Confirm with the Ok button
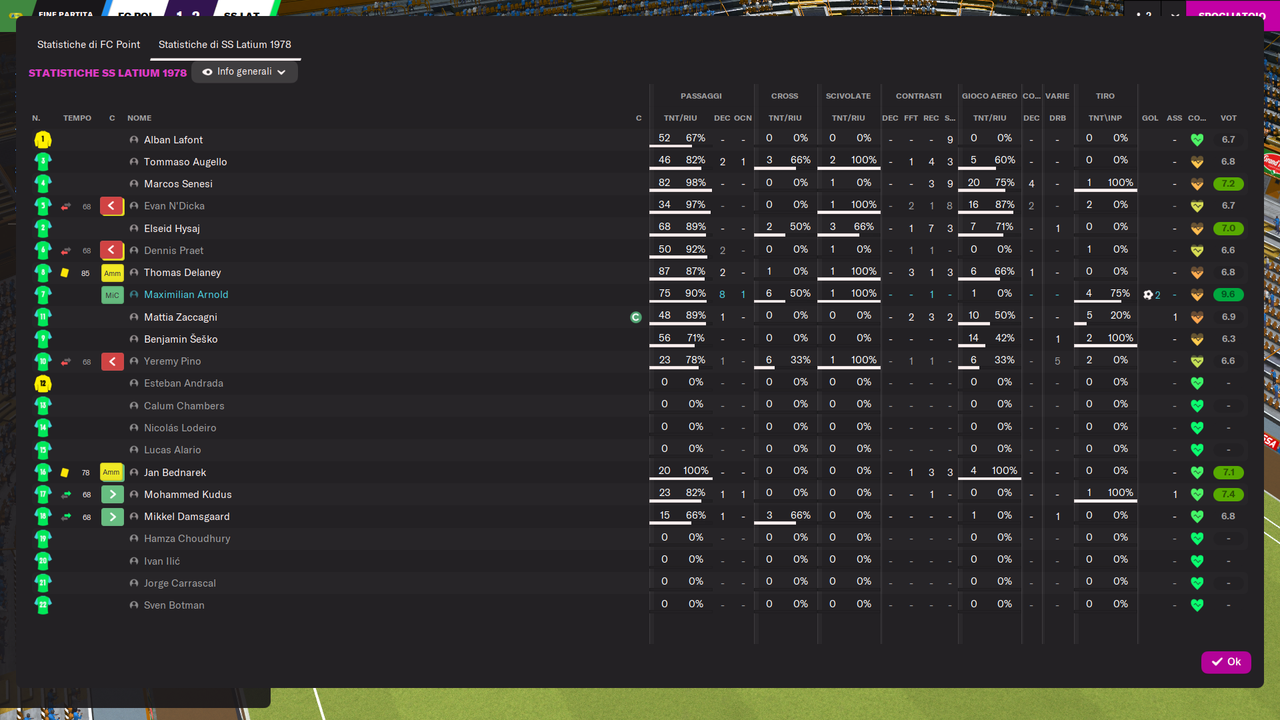The height and width of the screenshot is (720, 1280). coord(1226,662)
